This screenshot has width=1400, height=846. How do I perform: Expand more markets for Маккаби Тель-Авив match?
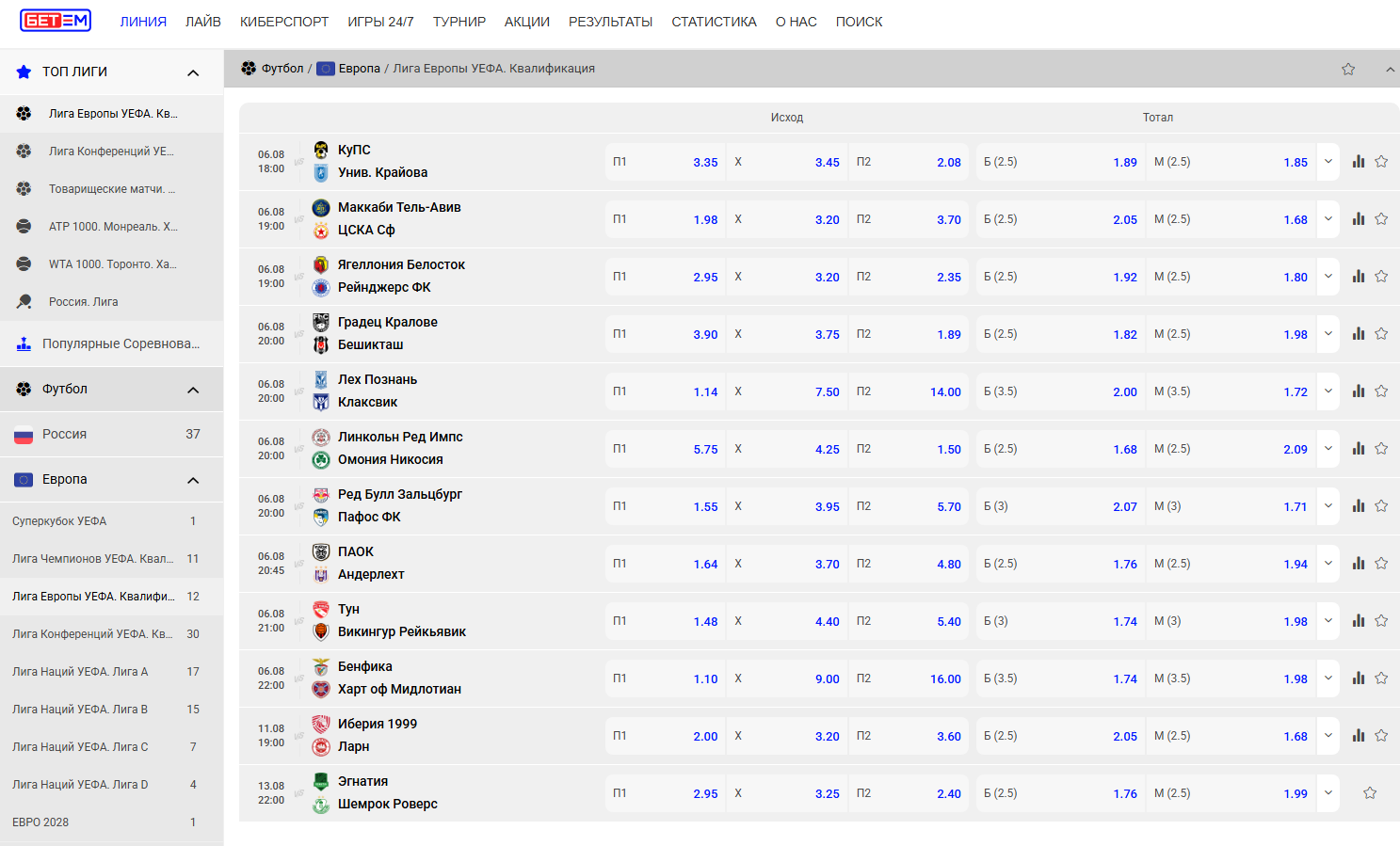(x=1328, y=219)
